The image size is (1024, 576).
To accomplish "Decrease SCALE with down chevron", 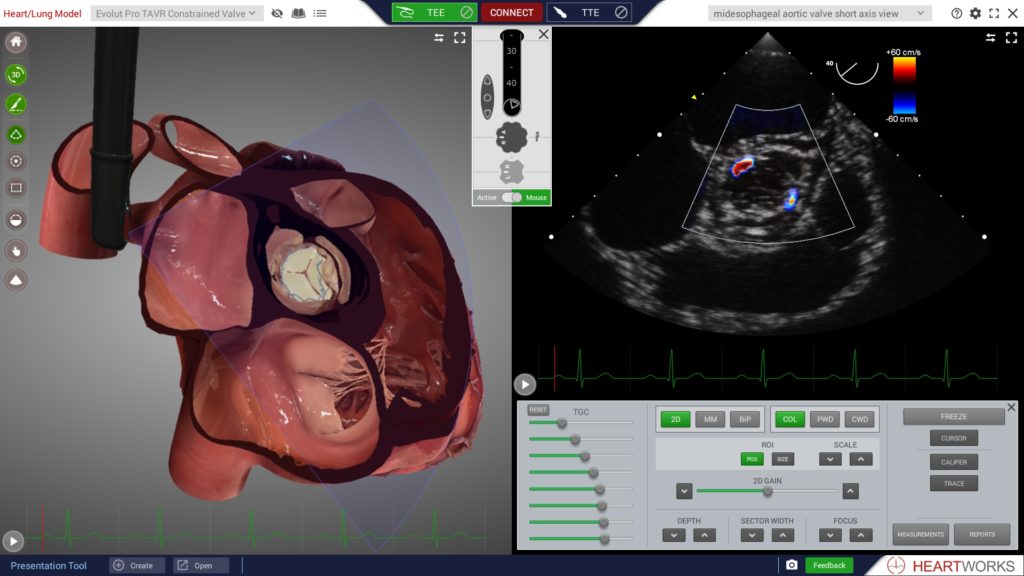I will coord(830,459).
